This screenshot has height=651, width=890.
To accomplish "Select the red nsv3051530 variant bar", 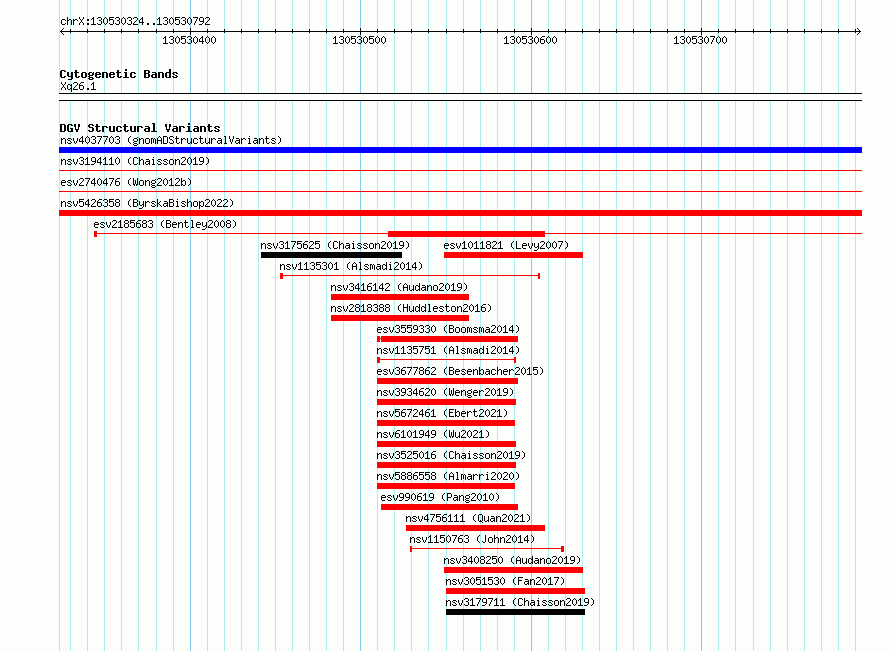I will coord(515,591).
